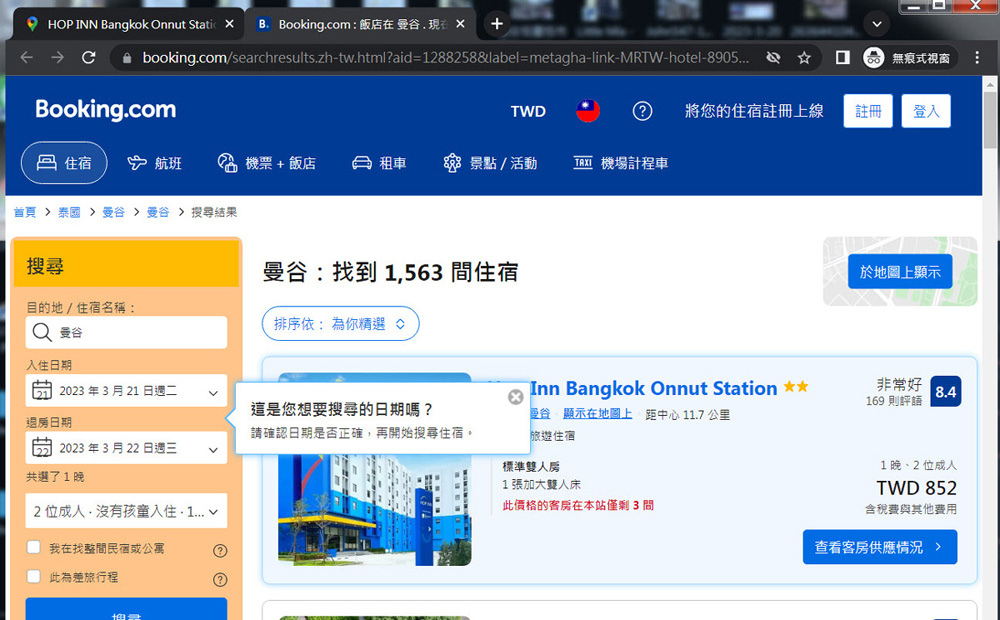Click the 首頁 breadcrumb link
1000x620 pixels.
coord(25,212)
